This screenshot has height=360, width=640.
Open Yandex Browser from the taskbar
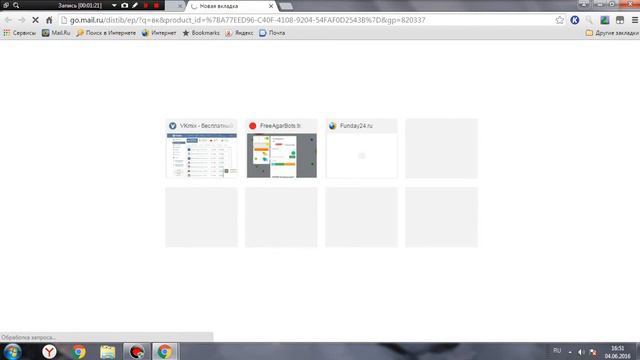pos(49,351)
